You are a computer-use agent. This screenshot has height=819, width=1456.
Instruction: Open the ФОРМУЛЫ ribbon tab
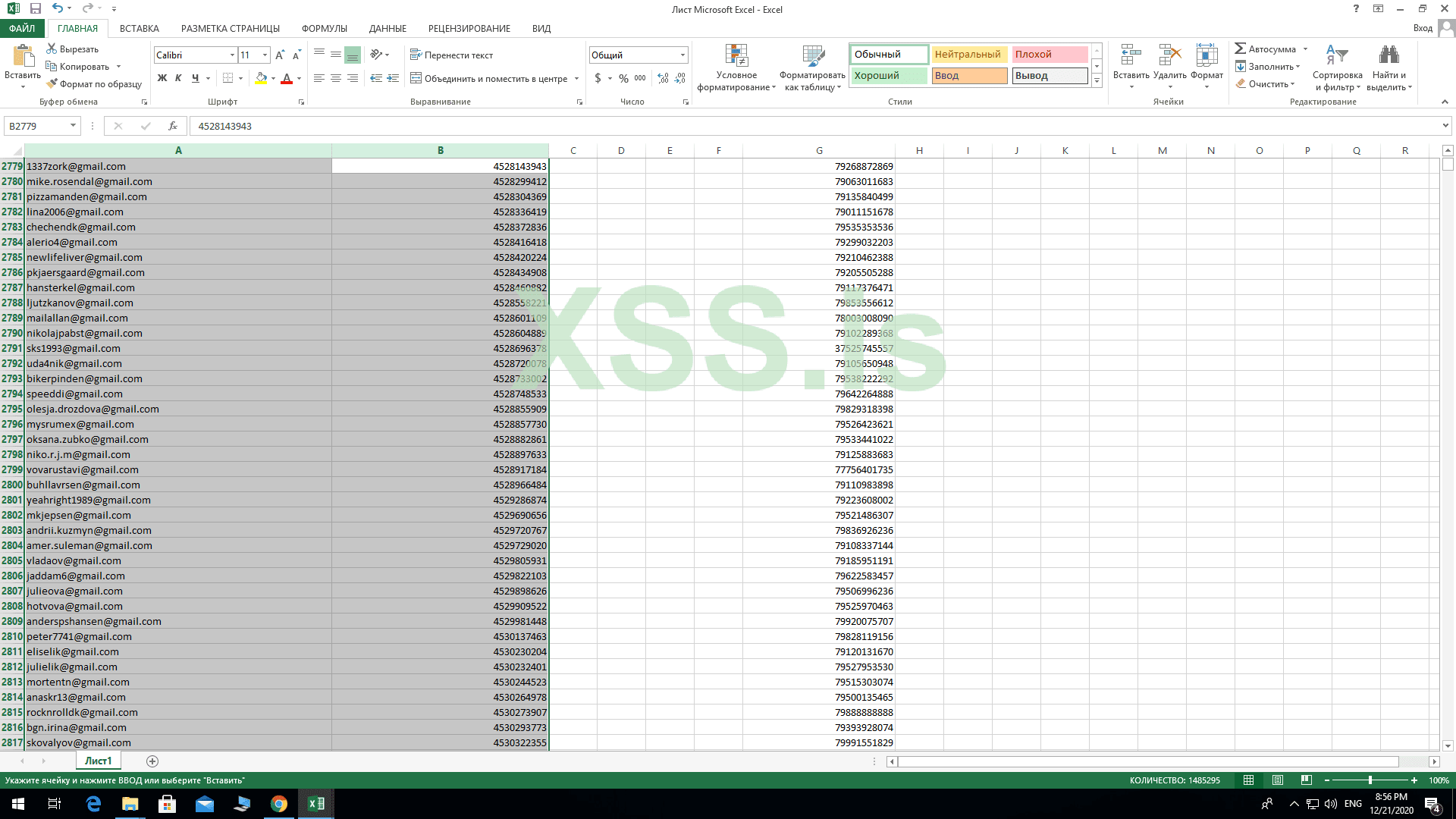click(324, 29)
